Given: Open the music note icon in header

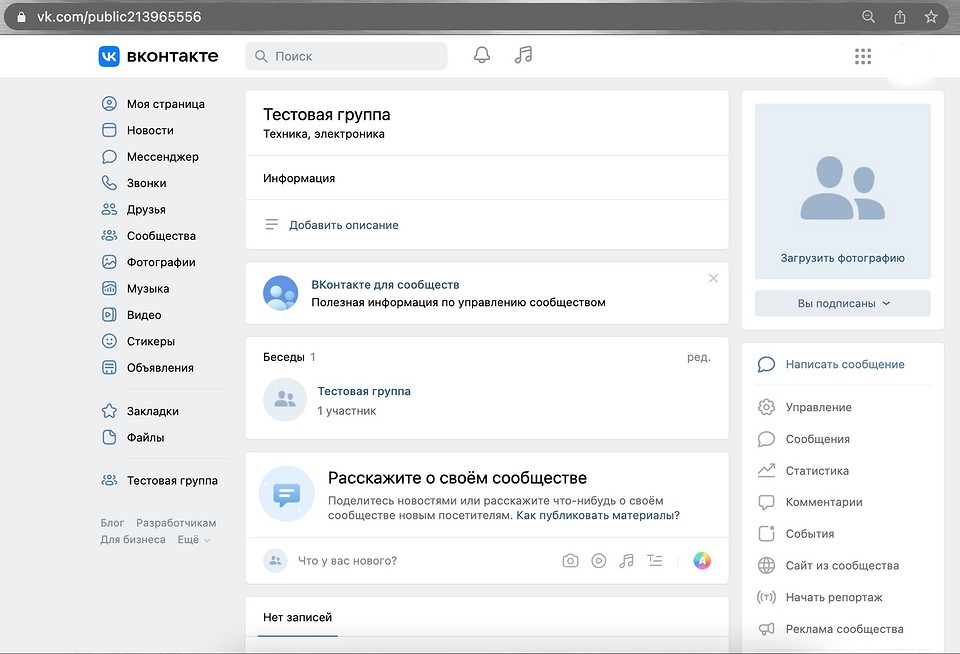Looking at the screenshot, I should (x=523, y=55).
